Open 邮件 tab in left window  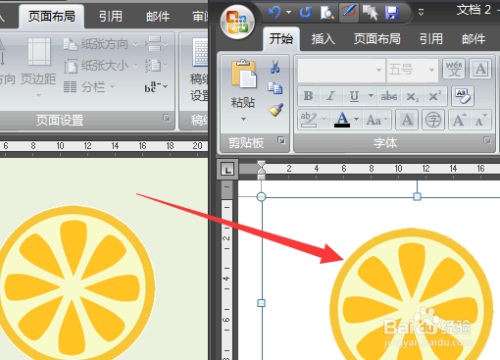pyautogui.click(x=158, y=16)
